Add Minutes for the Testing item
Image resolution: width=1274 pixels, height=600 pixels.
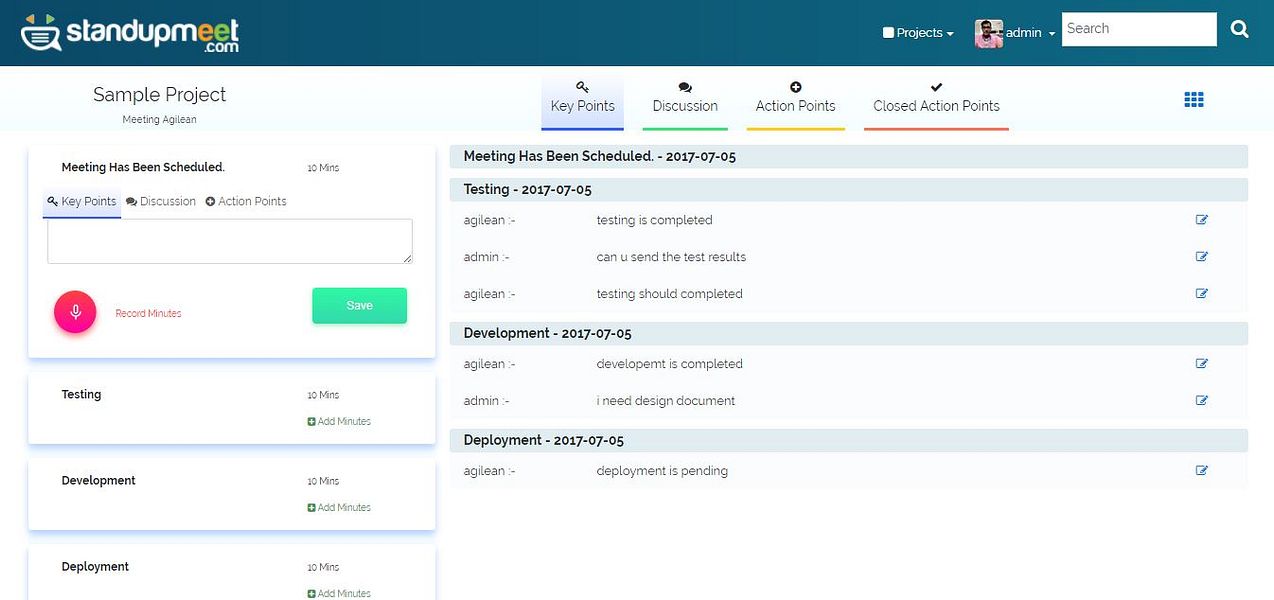pyautogui.click(x=339, y=422)
